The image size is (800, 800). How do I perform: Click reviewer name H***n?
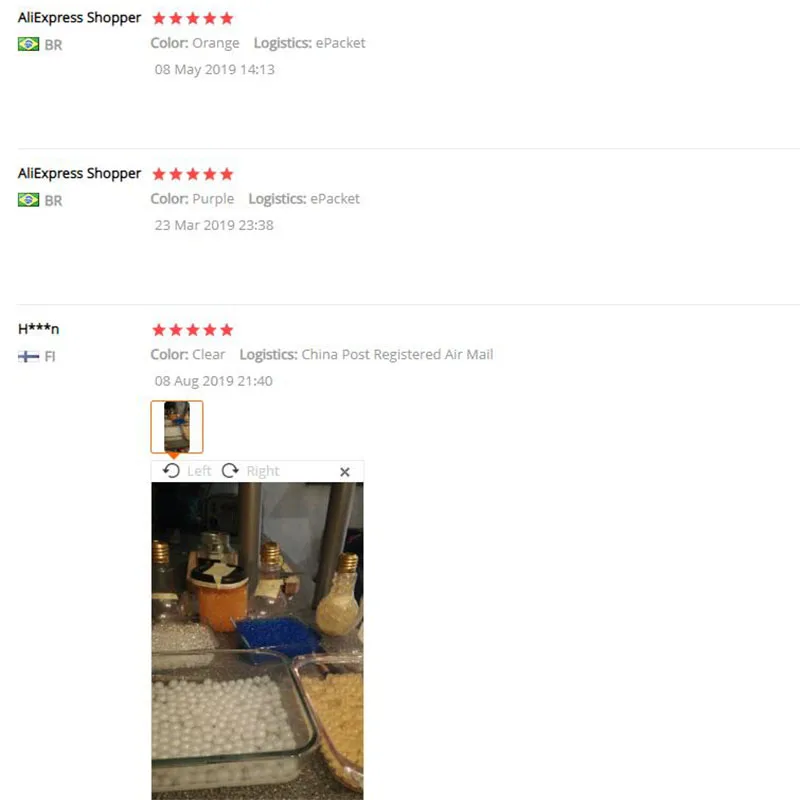[x=38, y=329]
